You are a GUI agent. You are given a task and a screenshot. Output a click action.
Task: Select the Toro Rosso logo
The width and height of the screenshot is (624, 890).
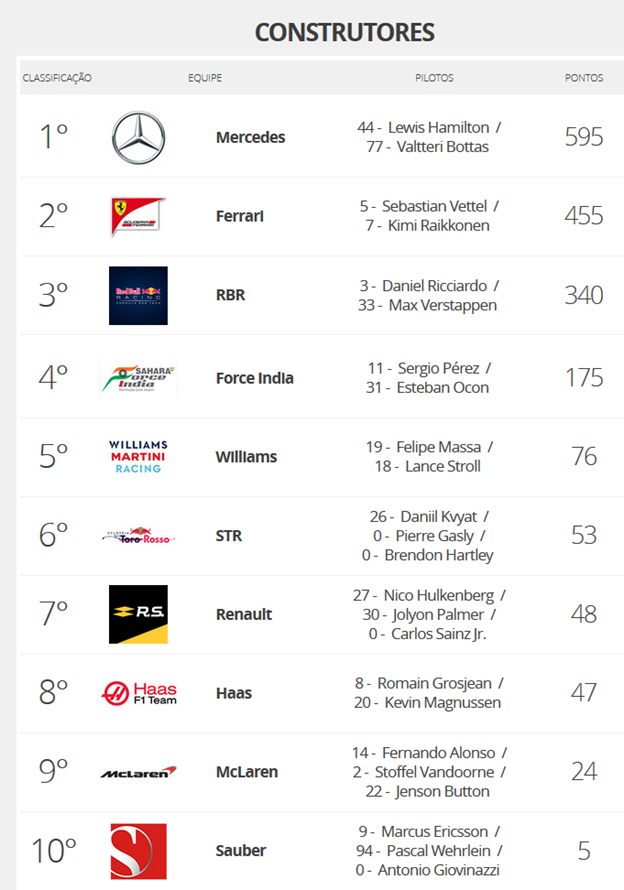point(138,537)
